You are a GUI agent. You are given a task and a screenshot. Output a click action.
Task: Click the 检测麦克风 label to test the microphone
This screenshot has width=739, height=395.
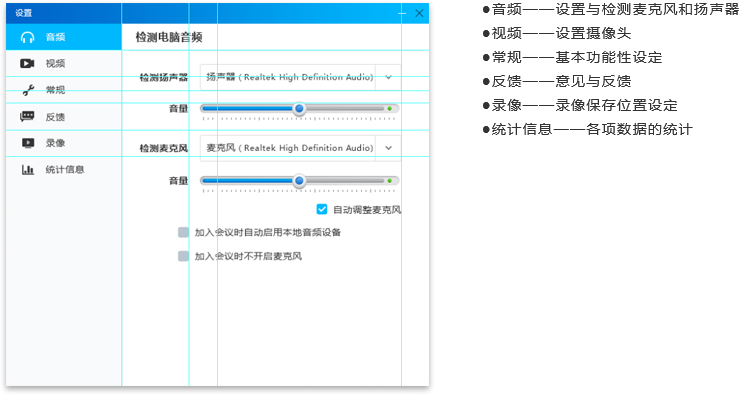click(164, 148)
